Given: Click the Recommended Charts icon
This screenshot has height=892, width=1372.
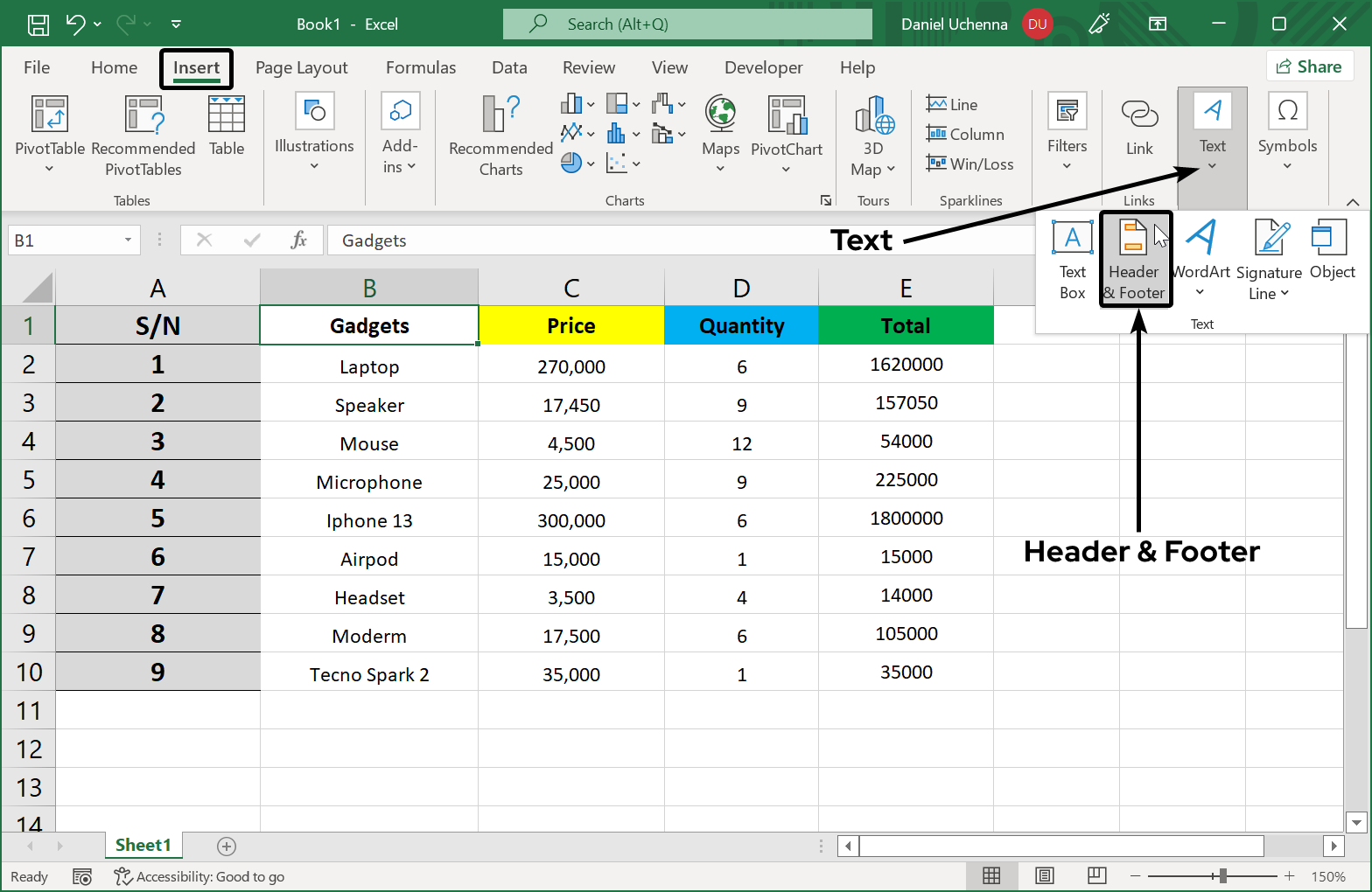Looking at the screenshot, I should point(500,134).
